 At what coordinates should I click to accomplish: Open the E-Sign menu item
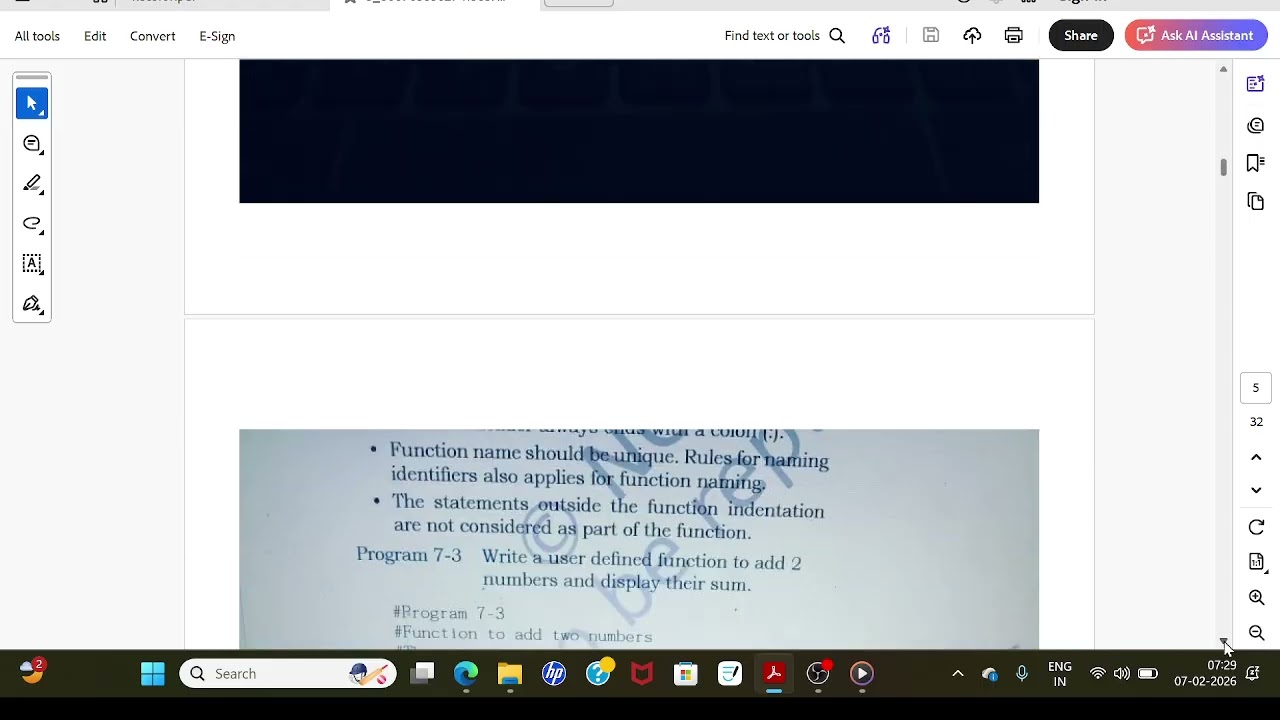click(217, 36)
